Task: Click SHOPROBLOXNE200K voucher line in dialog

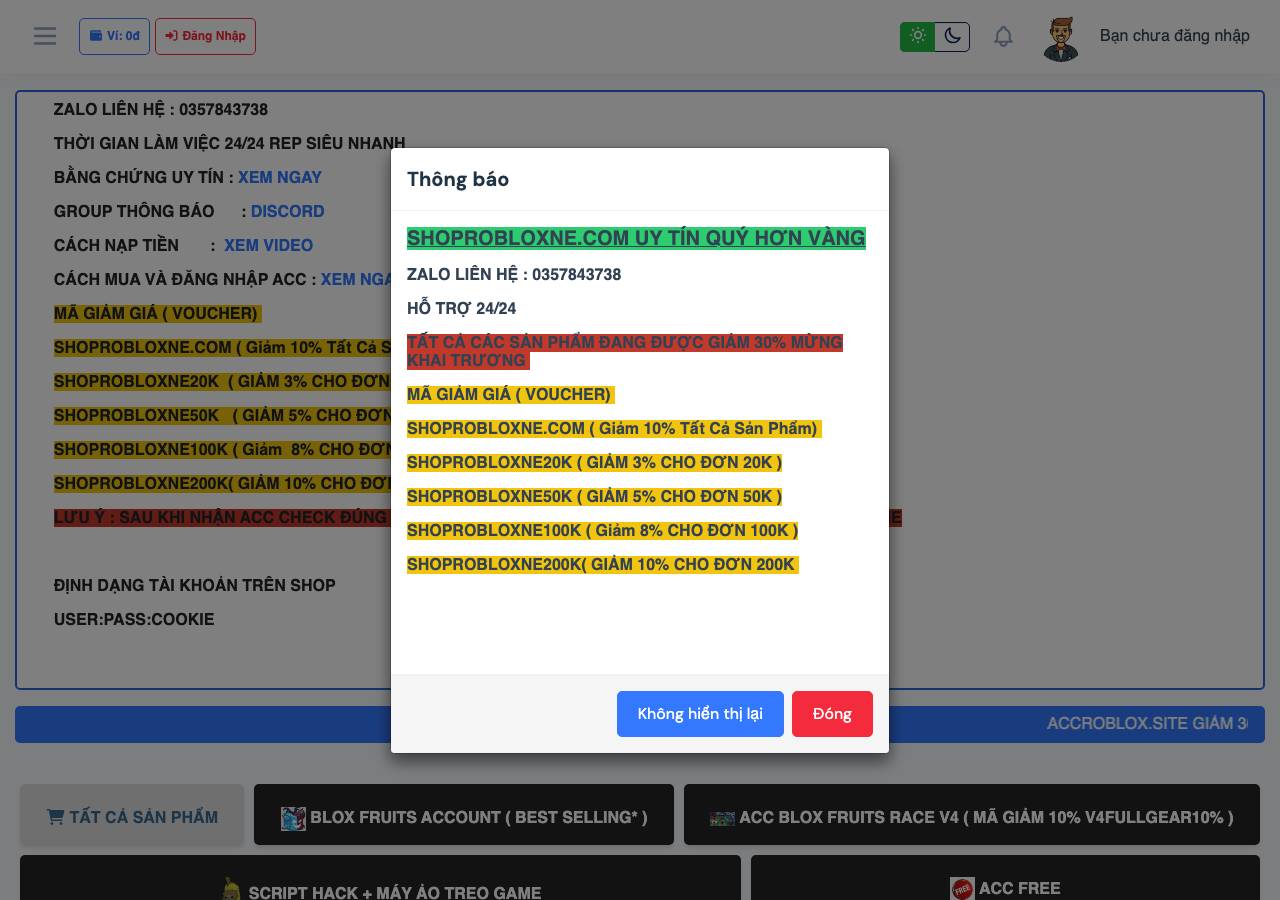Action: click(603, 564)
